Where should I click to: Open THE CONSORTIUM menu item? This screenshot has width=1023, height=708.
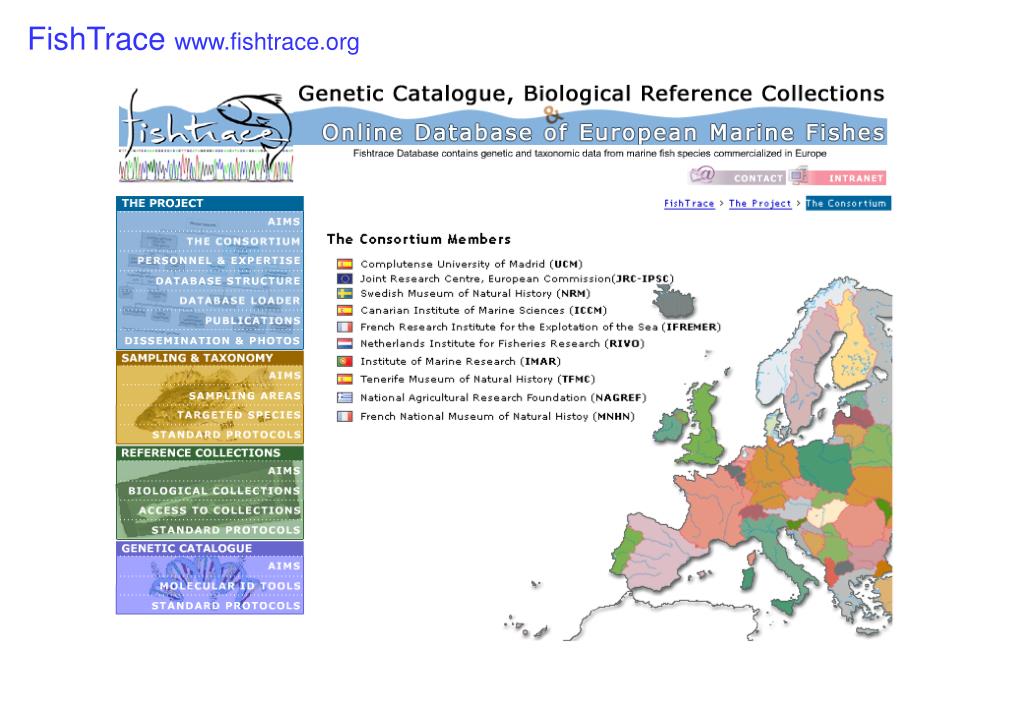(x=243, y=241)
